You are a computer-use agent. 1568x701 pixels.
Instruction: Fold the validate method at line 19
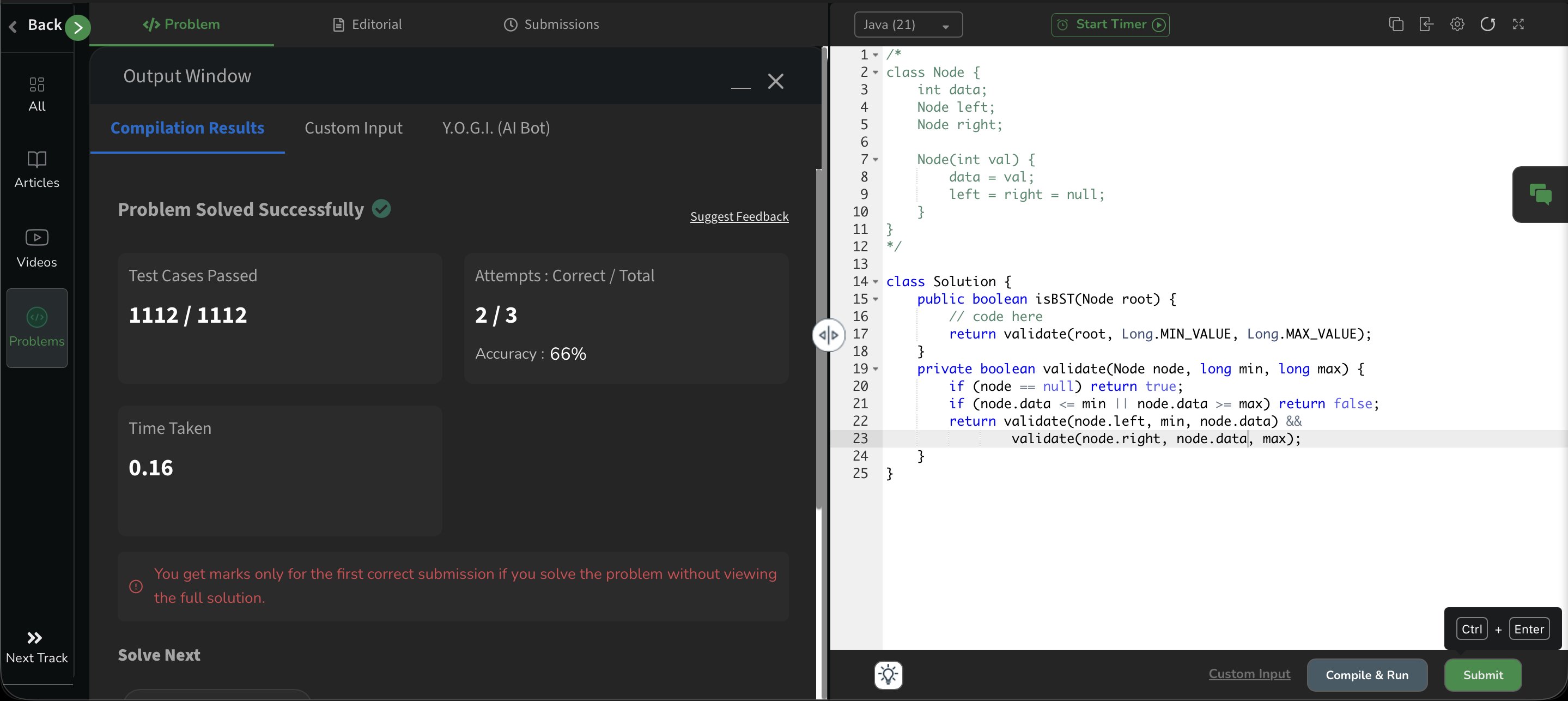pos(876,369)
